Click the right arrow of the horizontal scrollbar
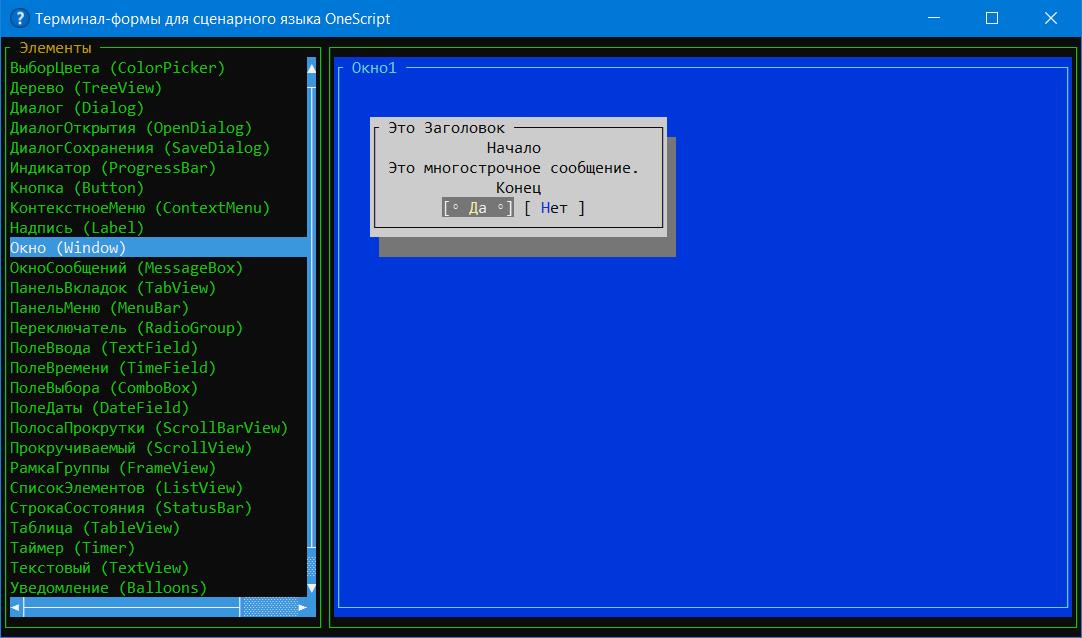The image size is (1082, 638). point(301,607)
